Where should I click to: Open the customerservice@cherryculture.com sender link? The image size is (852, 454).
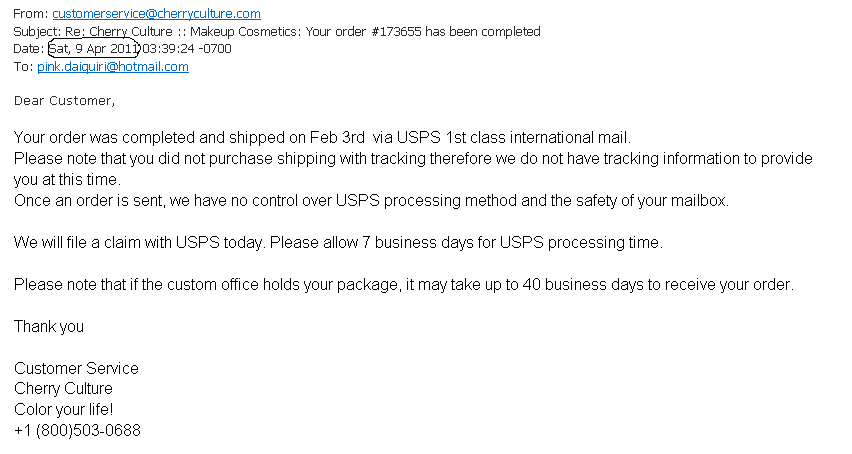point(156,14)
